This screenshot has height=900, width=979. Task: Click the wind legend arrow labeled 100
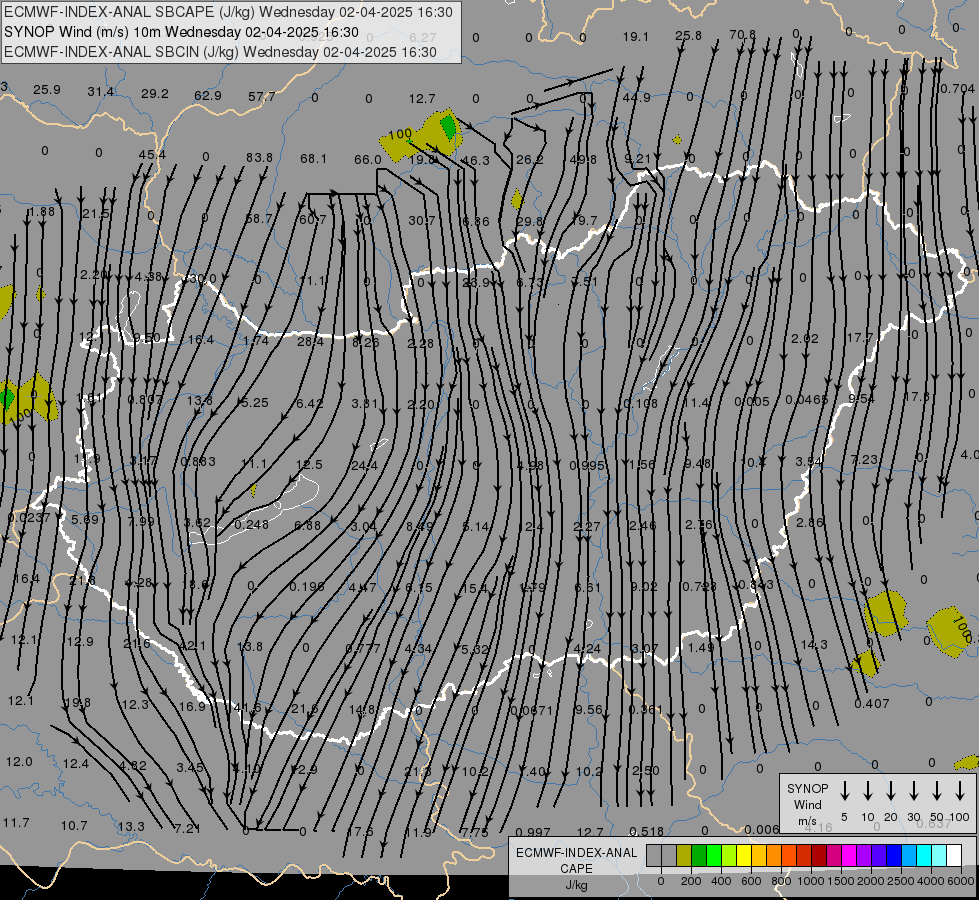[960, 791]
